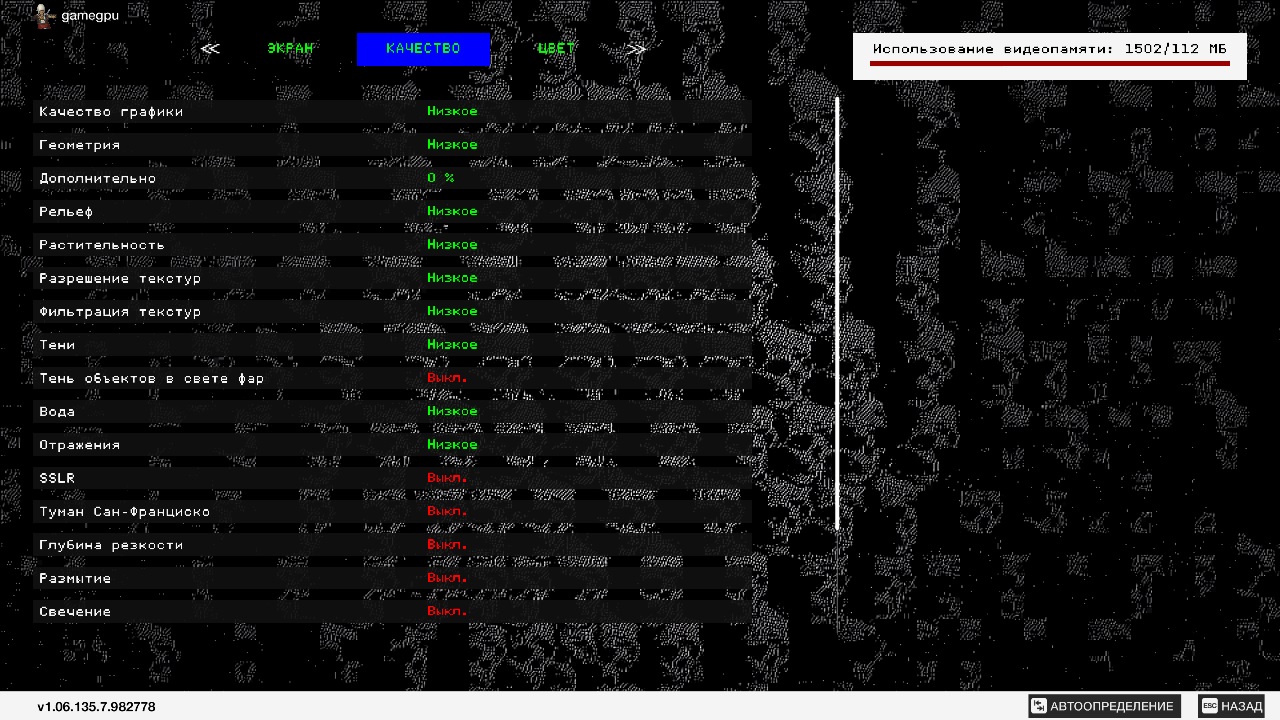Enable Туман Сан-Франциско option
Image resolution: width=1280 pixels, height=720 pixels.
point(392,511)
